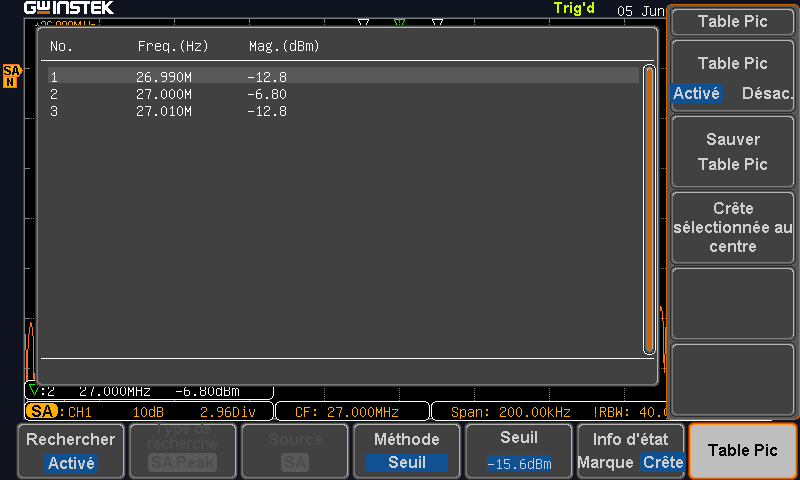Set Table Pic to Activé
Image resolution: width=800 pixels, height=480 pixels.
pos(696,93)
